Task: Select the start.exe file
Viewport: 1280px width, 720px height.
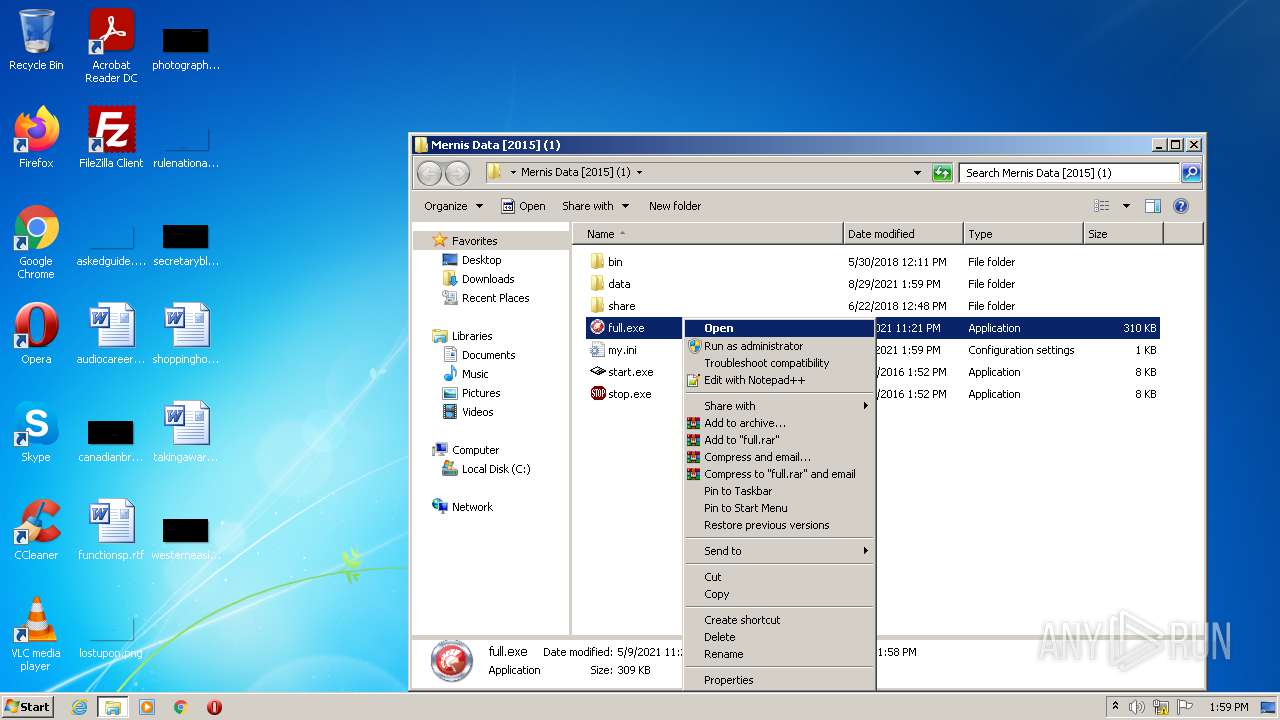Action: coord(621,372)
